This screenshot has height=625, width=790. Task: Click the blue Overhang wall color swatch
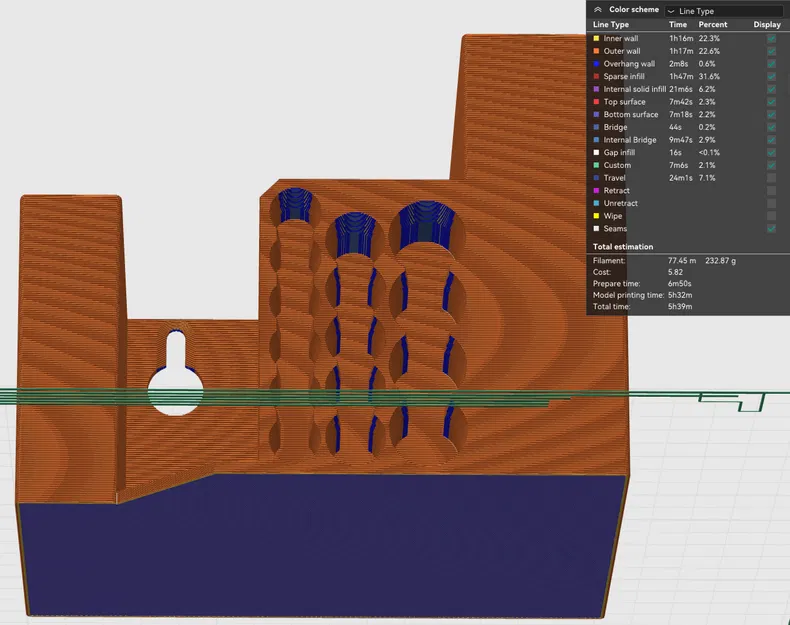[x=597, y=63]
